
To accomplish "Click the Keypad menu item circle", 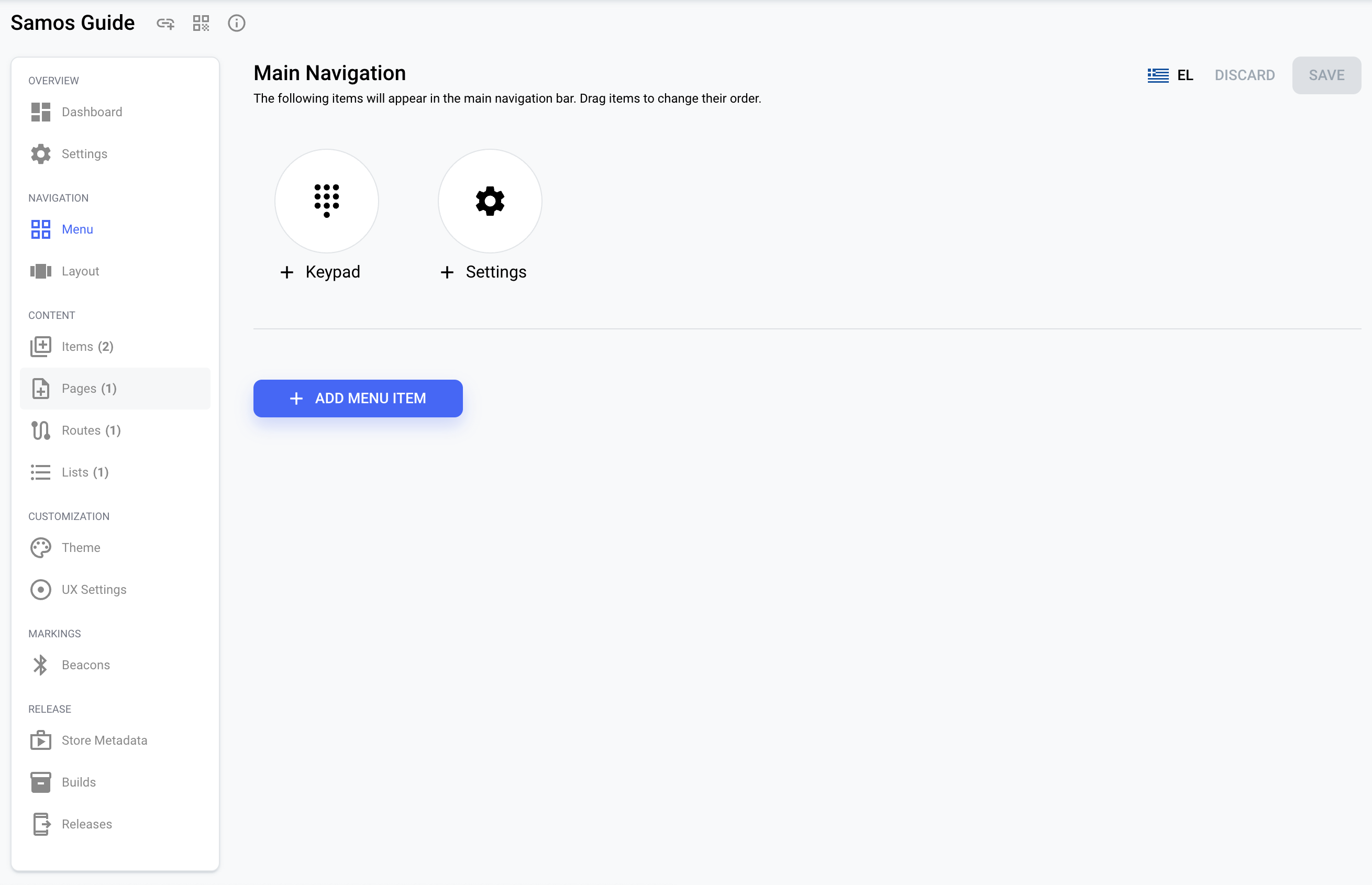I will pyautogui.click(x=326, y=201).
